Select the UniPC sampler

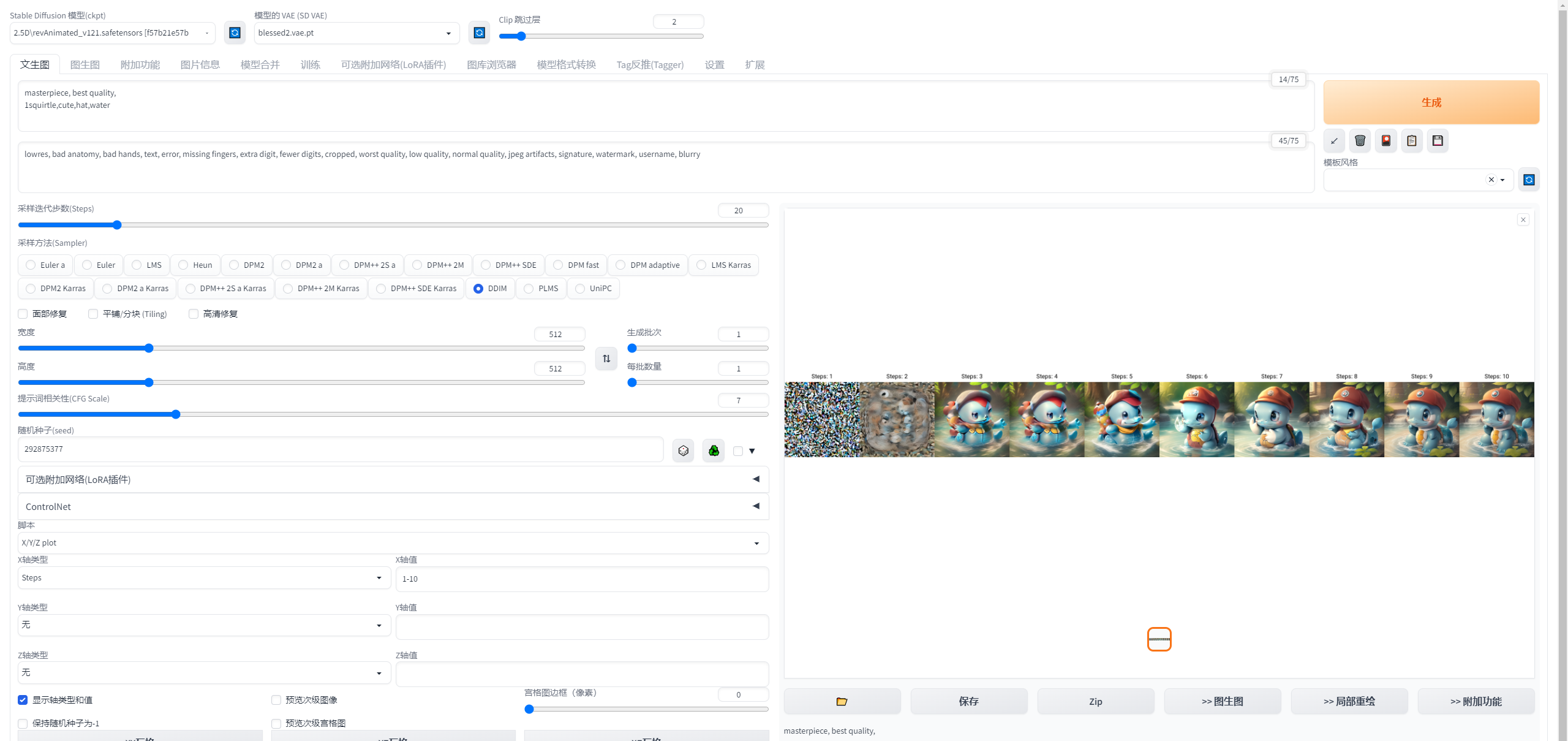(x=594, y=288)
